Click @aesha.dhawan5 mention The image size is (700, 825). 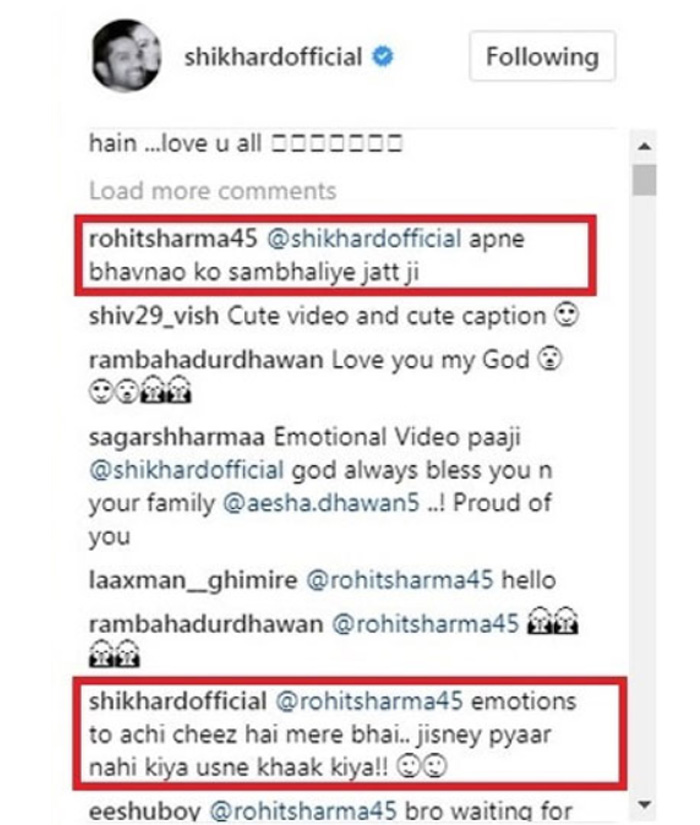coord(321,503)
